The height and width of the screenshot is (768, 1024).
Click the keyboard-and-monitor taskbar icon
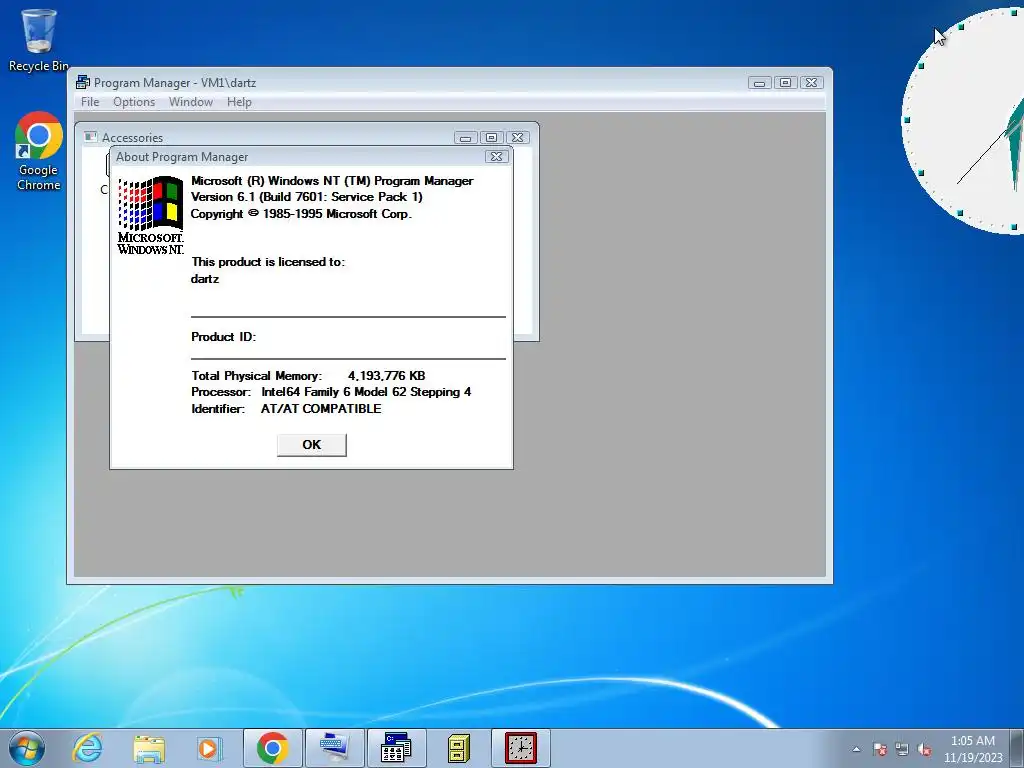pos(334,748)
